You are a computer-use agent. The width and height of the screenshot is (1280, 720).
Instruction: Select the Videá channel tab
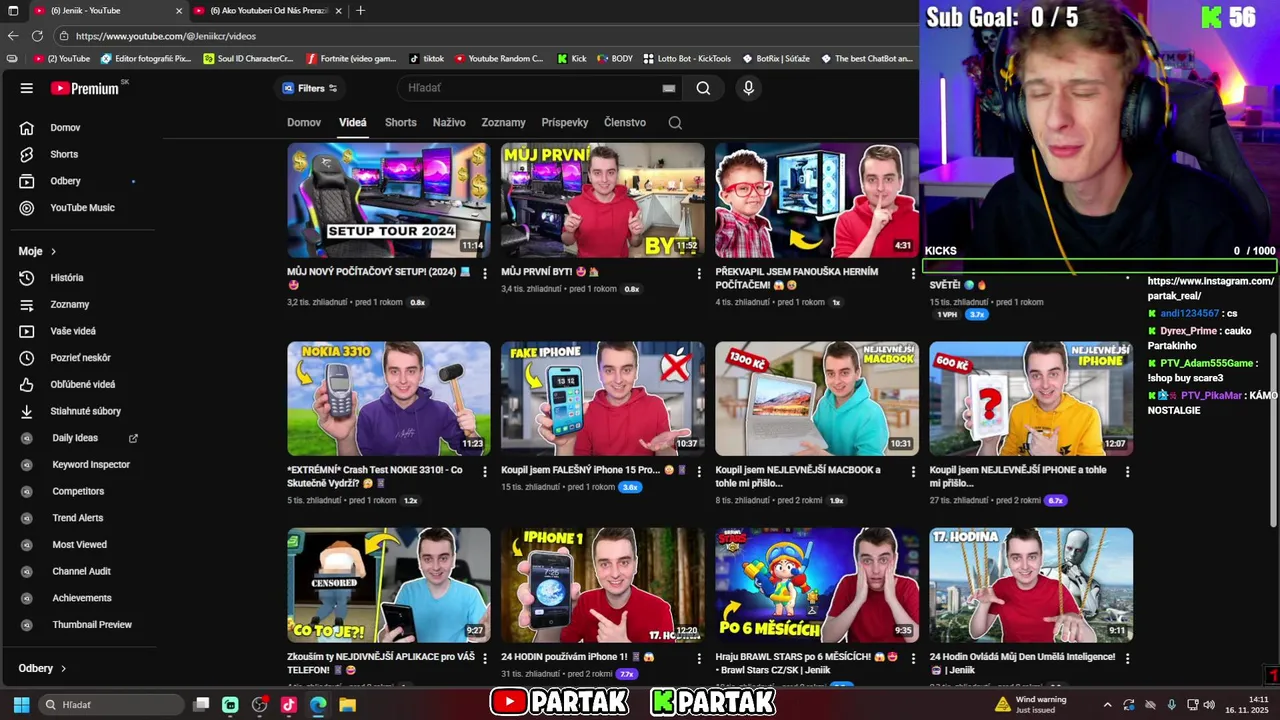[353, 122]
